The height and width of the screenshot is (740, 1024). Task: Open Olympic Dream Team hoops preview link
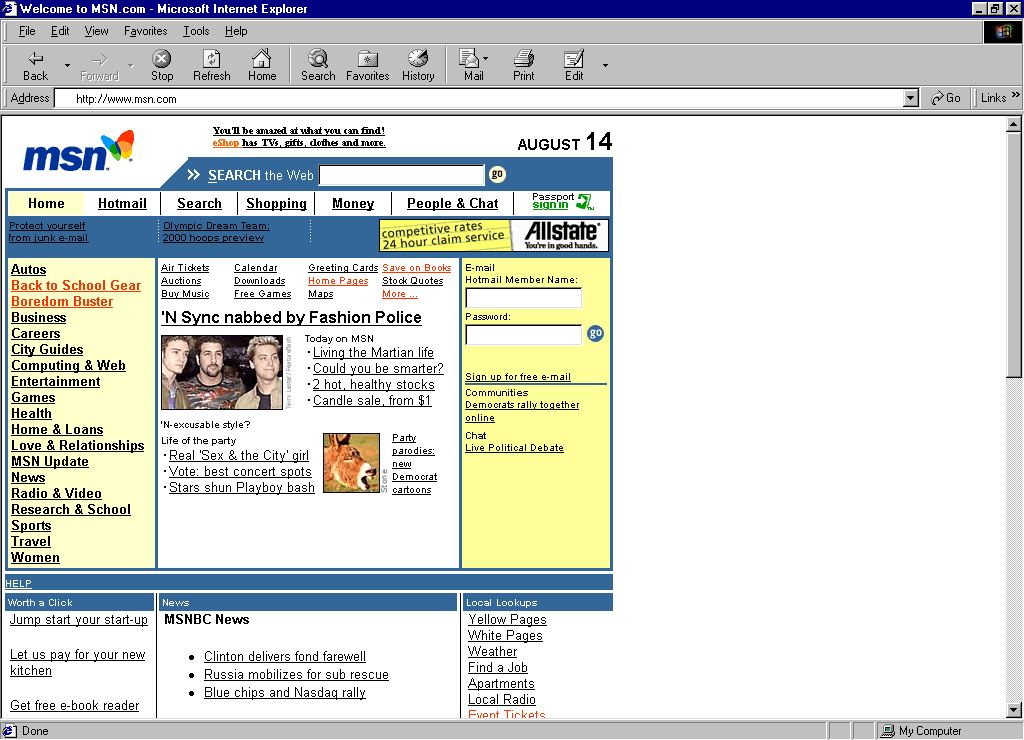pyautogui.click(x=216, y=232)
